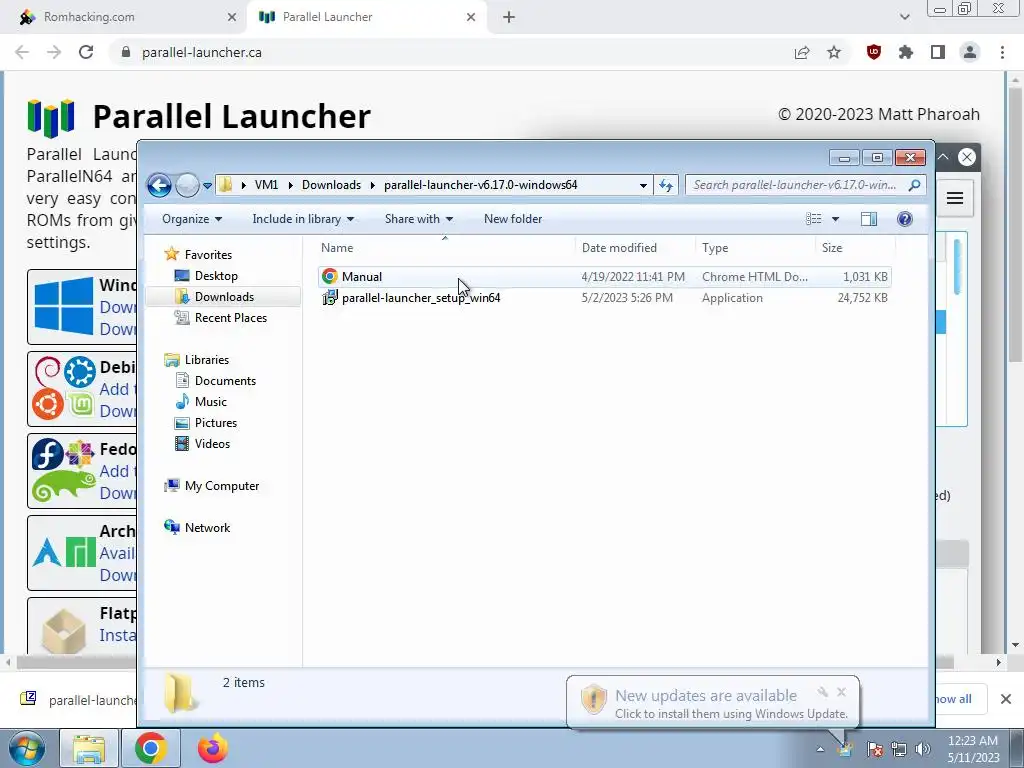Toggle the Chrome side panel icon

pyautogui.click(x=938, y=52)
